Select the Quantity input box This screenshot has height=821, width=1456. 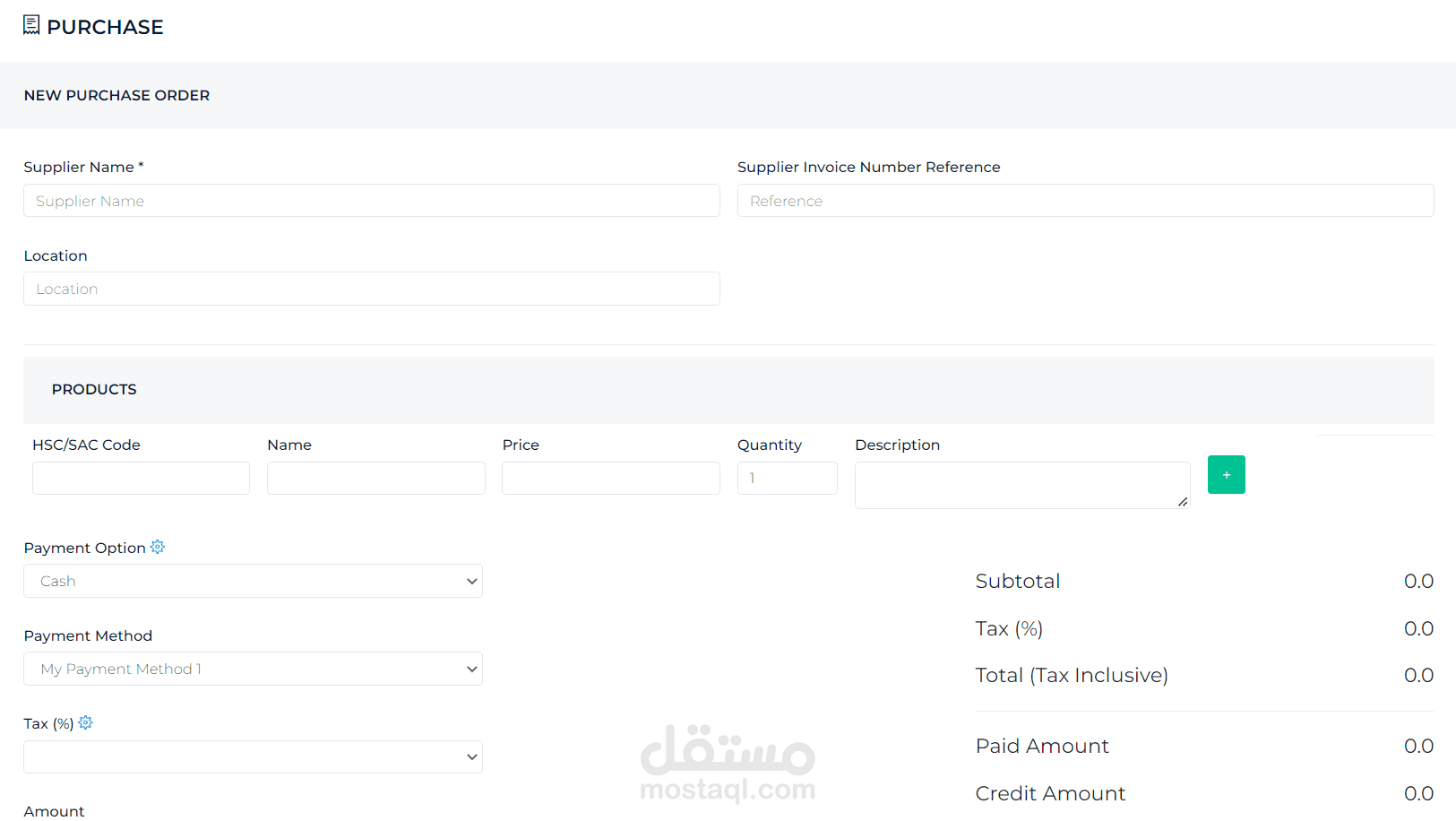point(787,478)
